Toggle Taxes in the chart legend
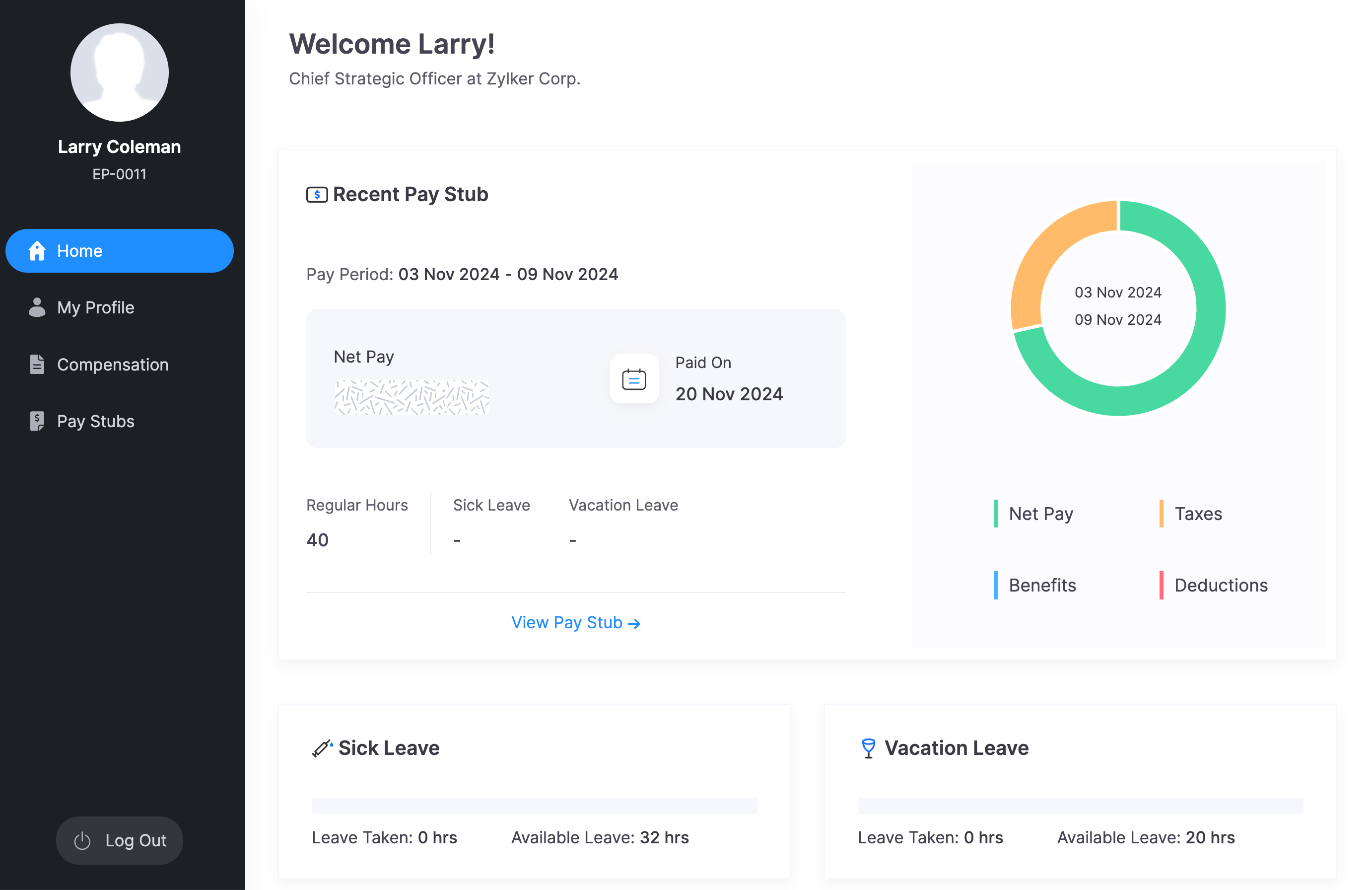The width and height of the screenshot is (1372, 890). pyautogui.click(x=1198, y=514)
